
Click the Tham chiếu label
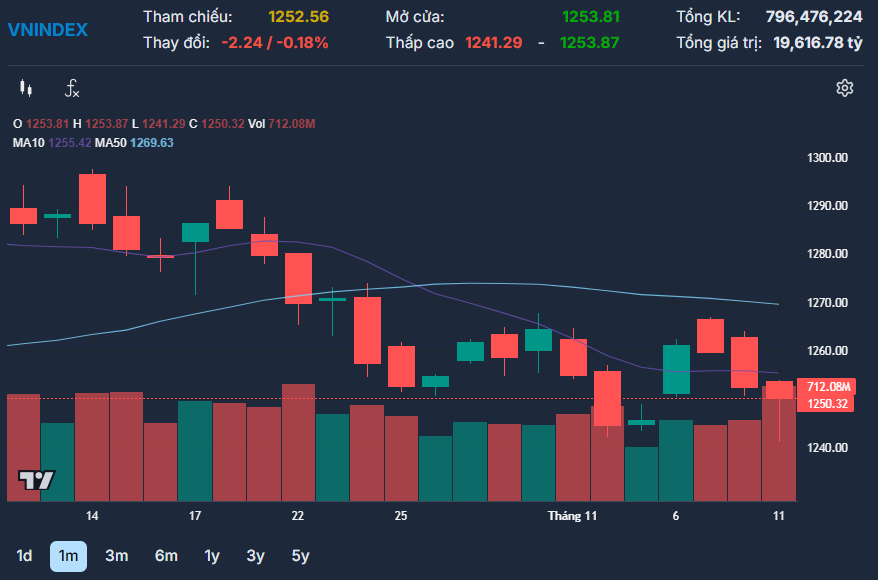(x=188, y=17)
